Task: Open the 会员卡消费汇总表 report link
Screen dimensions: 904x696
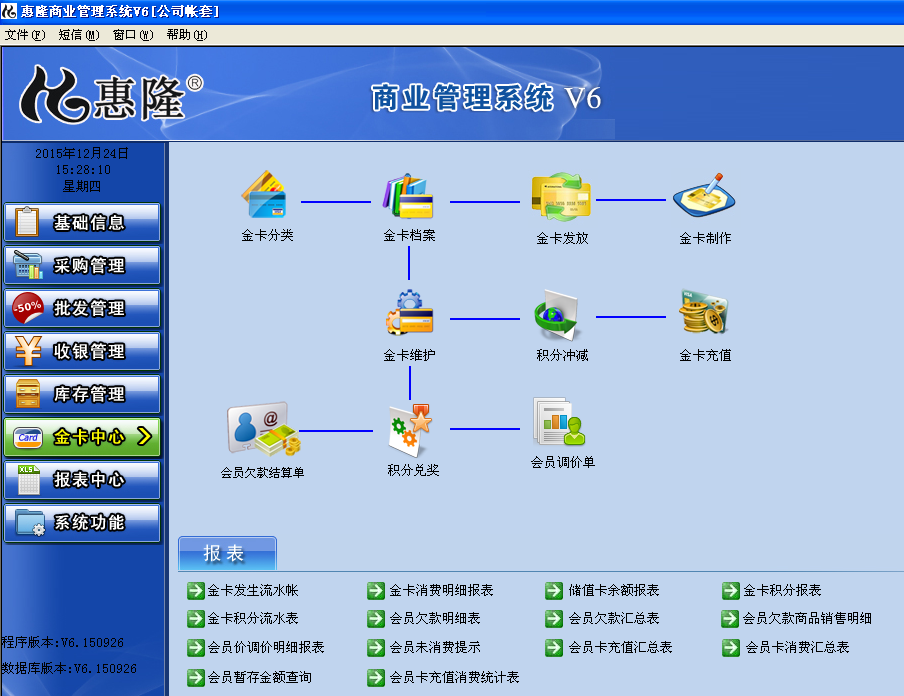Action: click(x=797, y=648)
